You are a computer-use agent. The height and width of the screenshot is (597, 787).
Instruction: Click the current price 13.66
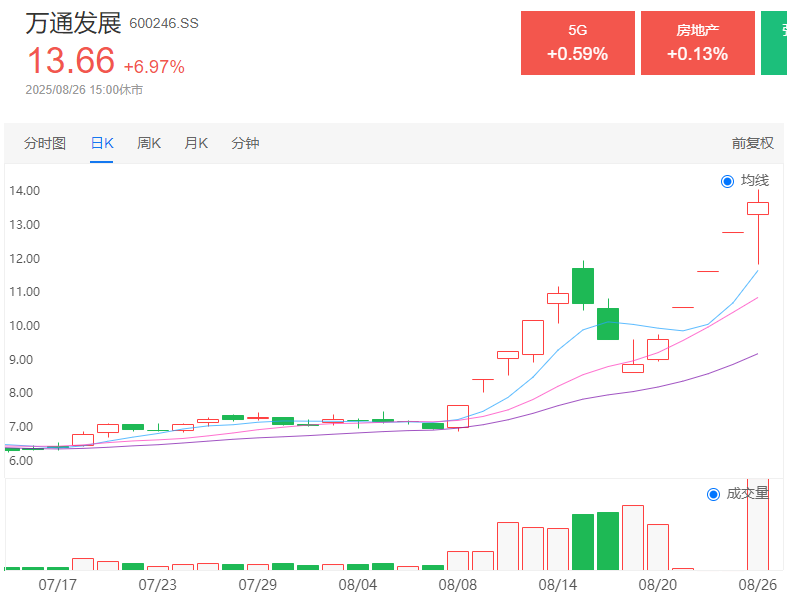pos(71,61)
